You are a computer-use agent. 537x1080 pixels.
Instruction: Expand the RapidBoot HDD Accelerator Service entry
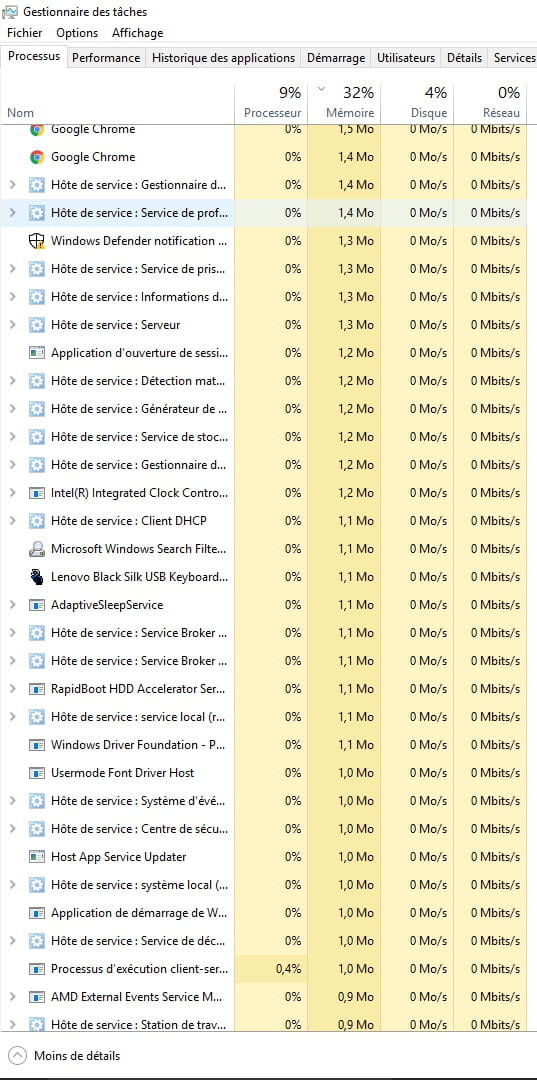(12, 689)
